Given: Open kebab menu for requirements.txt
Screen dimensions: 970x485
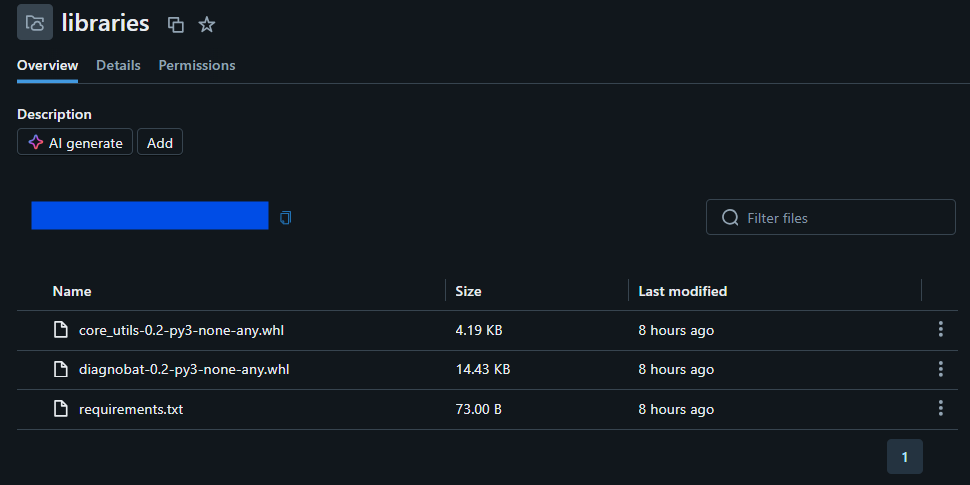Looking at the screenshot, I should tap(940, 408).
